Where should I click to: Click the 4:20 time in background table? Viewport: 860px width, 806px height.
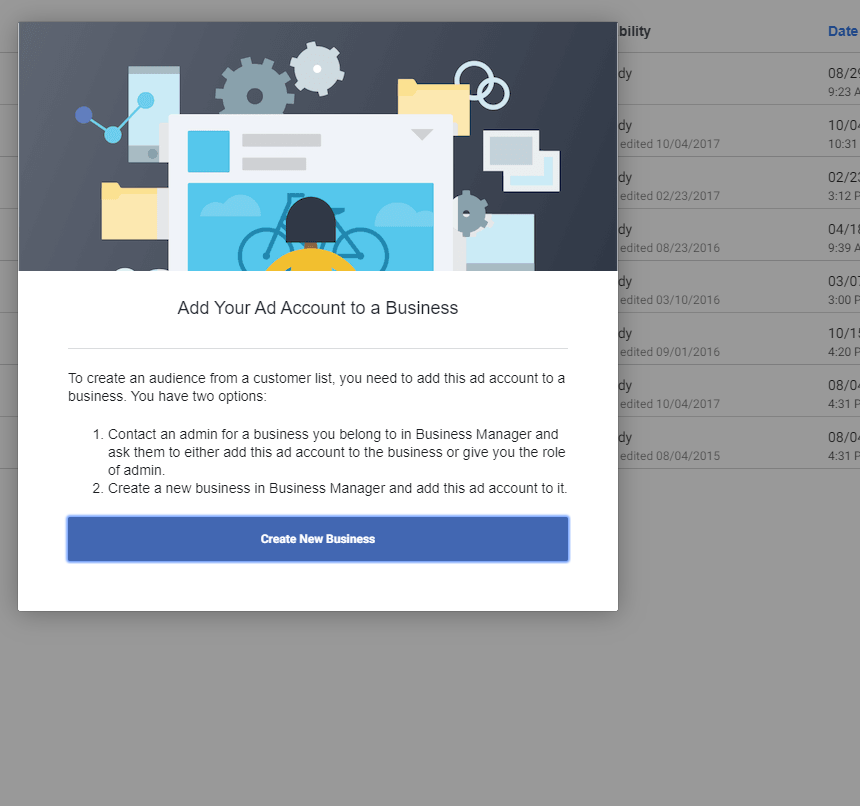tap(844, 352)
